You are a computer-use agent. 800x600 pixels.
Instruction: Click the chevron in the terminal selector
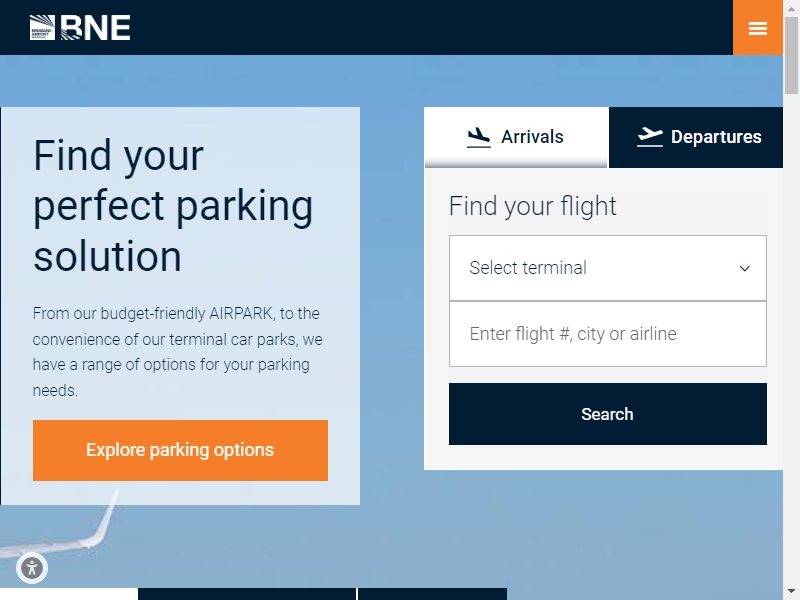[x=745, y=268]
